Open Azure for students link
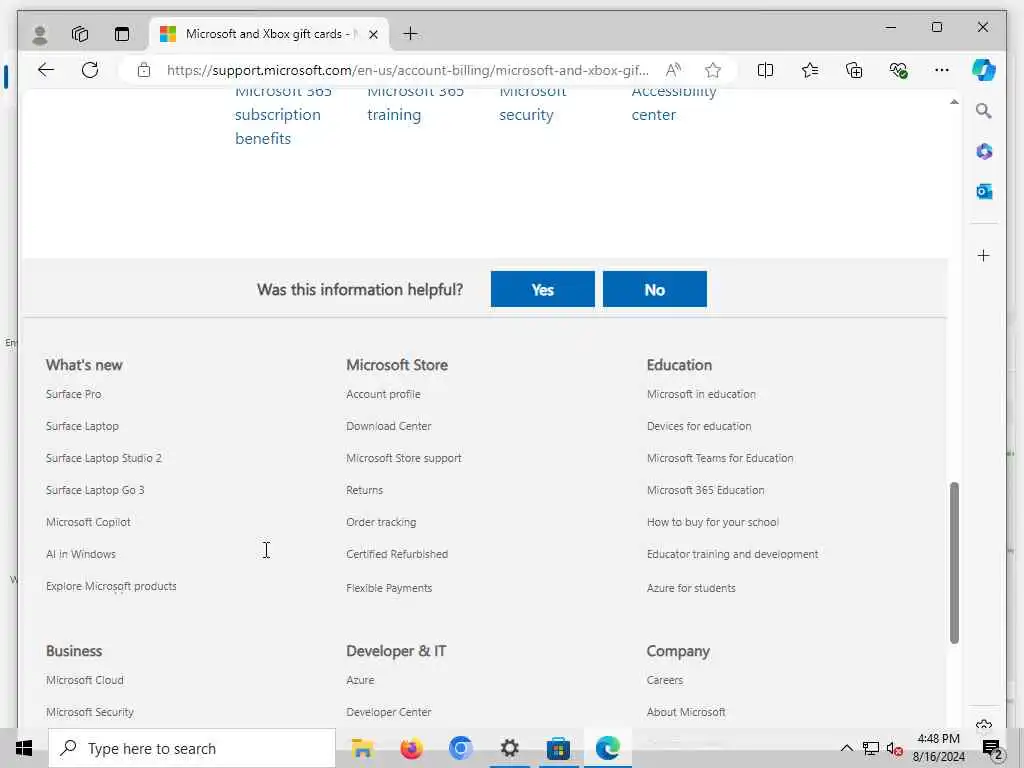The height and width of the screenshot is (768, 1024). tap(691, 588)
